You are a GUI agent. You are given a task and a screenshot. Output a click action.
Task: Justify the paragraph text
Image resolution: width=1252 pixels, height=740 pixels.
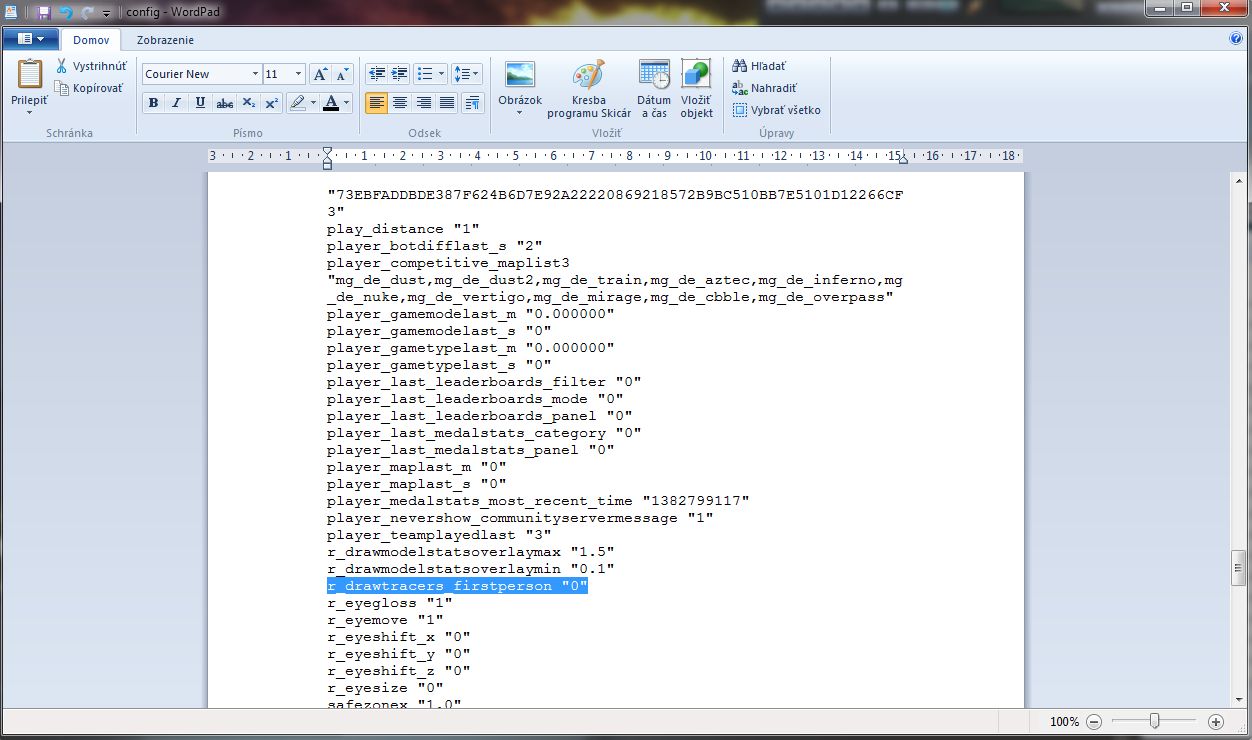pyautogui.click(x=447, y=103)
